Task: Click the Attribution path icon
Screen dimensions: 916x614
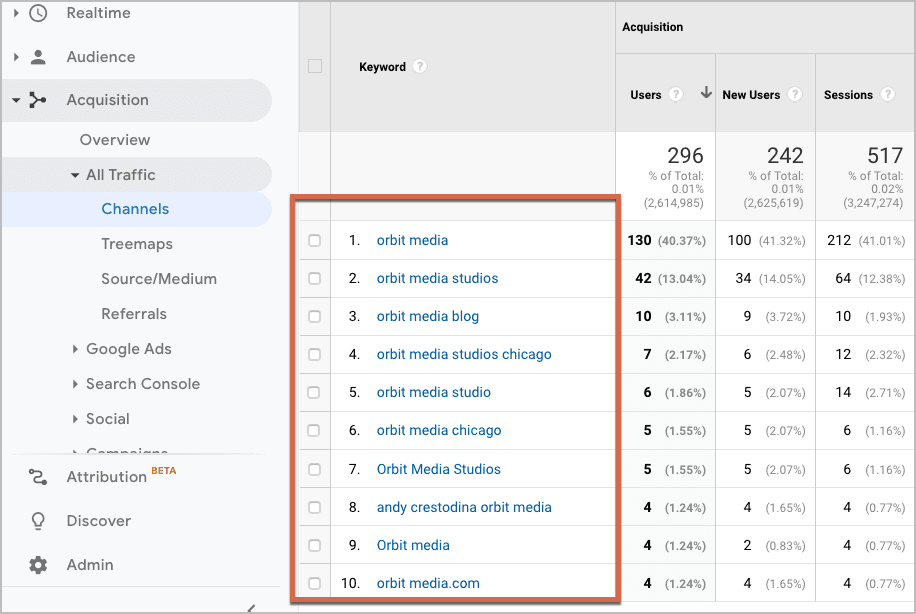Action: (38, 477)
